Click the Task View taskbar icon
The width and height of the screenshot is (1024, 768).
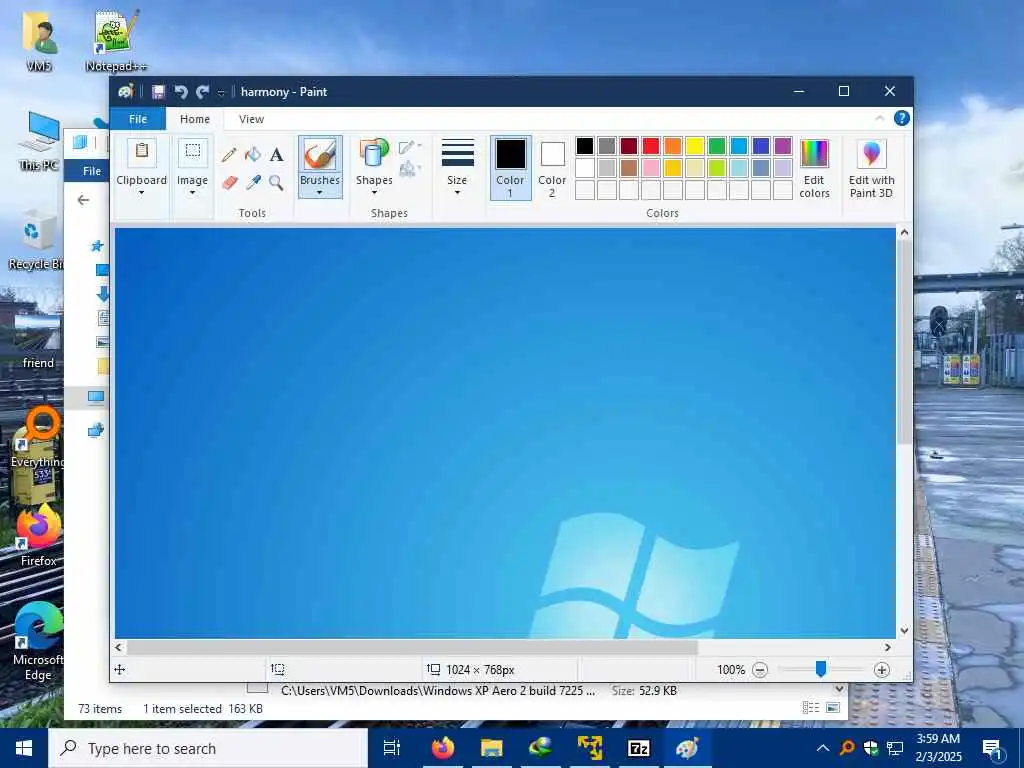(392, 748)
